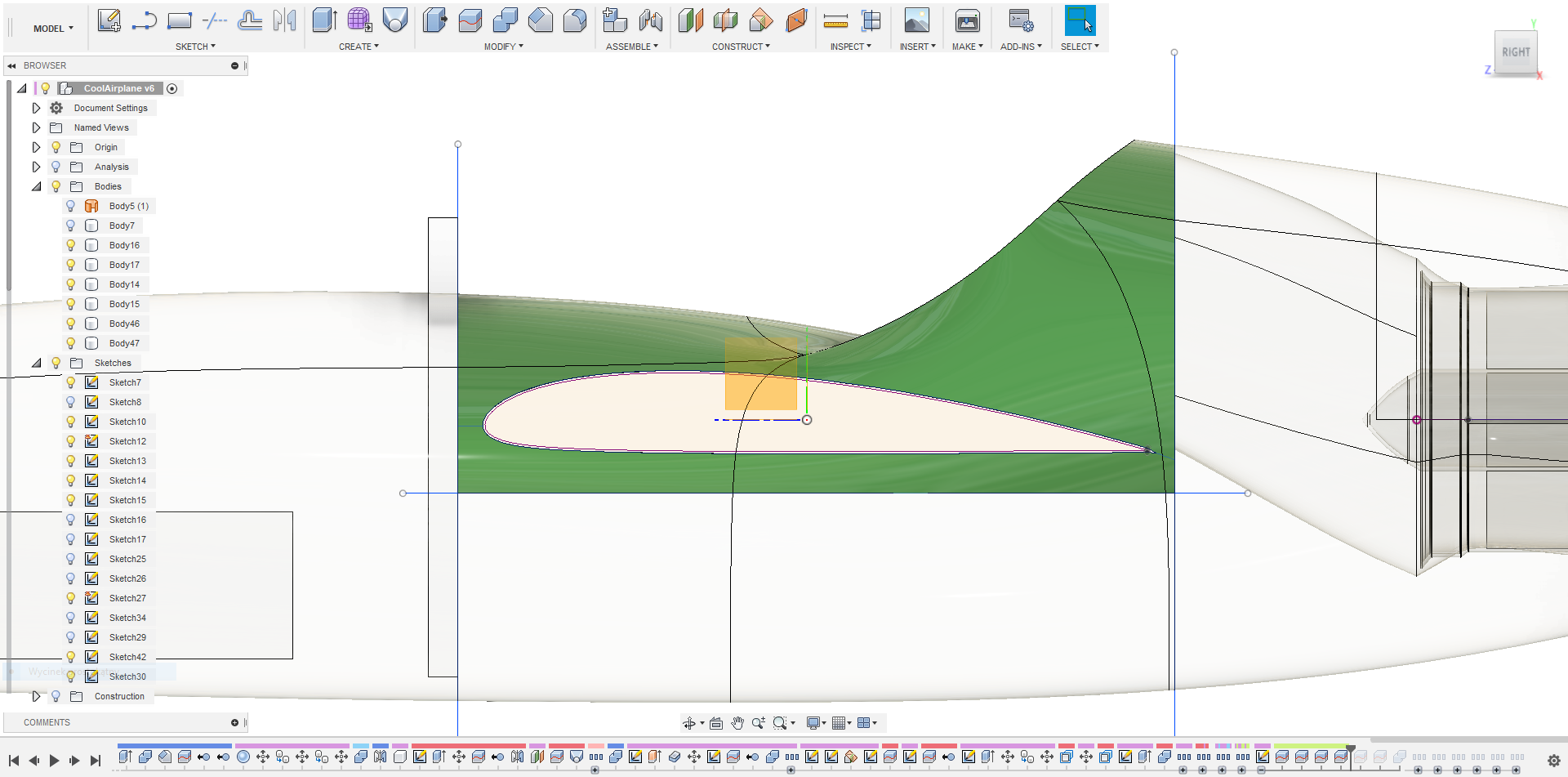Open the Create Form tool
This screenshot has width=1568, height=777.
(x=360, y=20)
